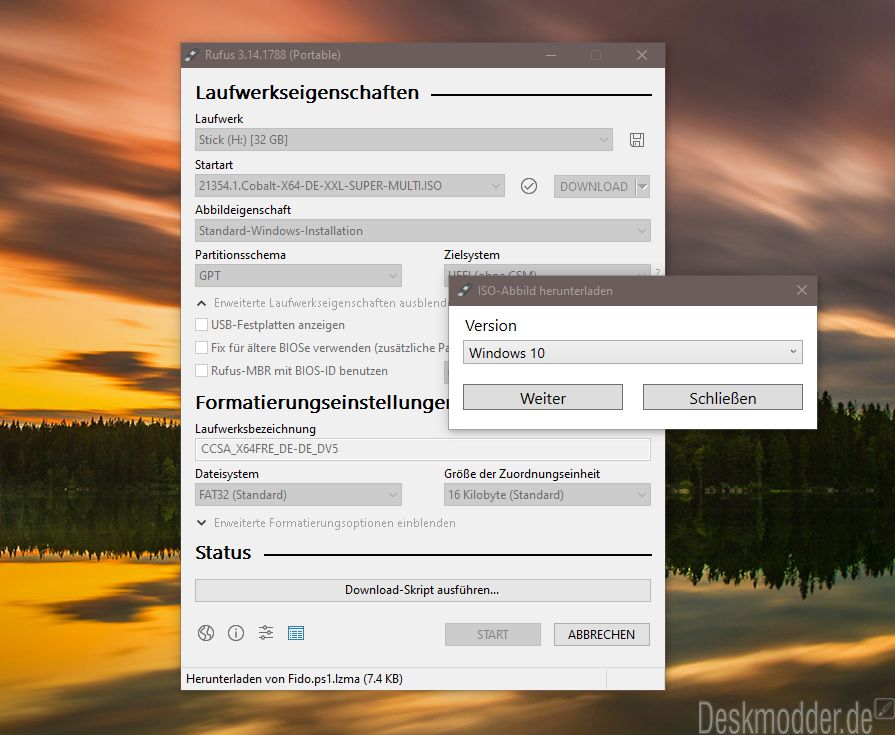This screenshot has width=895, height=735.
Task: Open the Dateisystem FAT32 dropdown
Action: click(298, 495)
